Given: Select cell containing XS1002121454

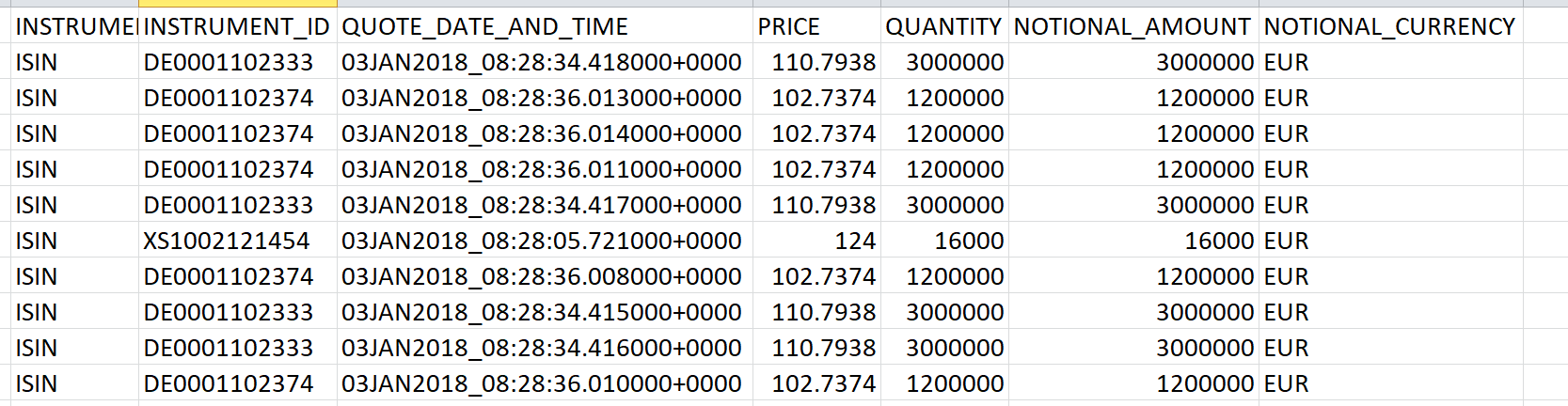Looking at the screenshot, I should tap(238, 241).
